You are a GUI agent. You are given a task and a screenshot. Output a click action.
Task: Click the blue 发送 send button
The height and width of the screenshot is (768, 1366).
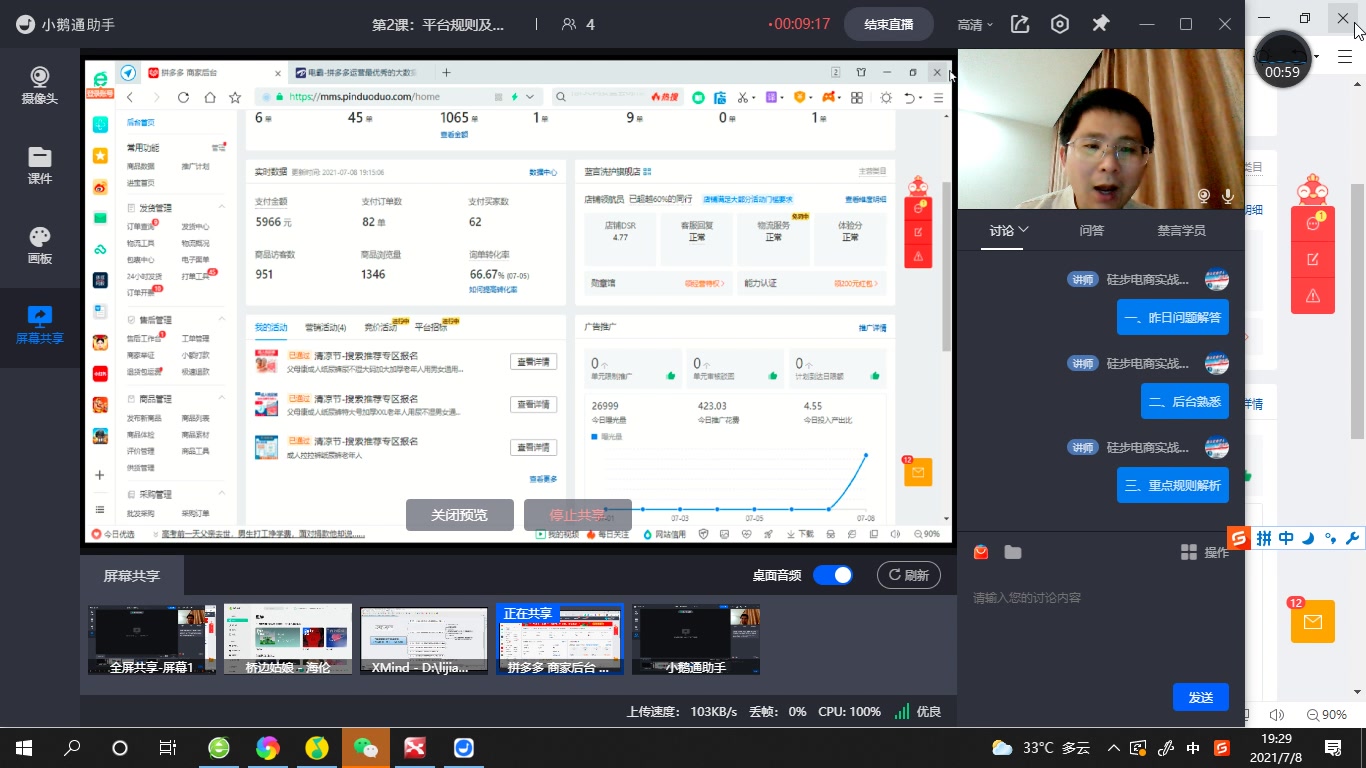[1201, 697]
